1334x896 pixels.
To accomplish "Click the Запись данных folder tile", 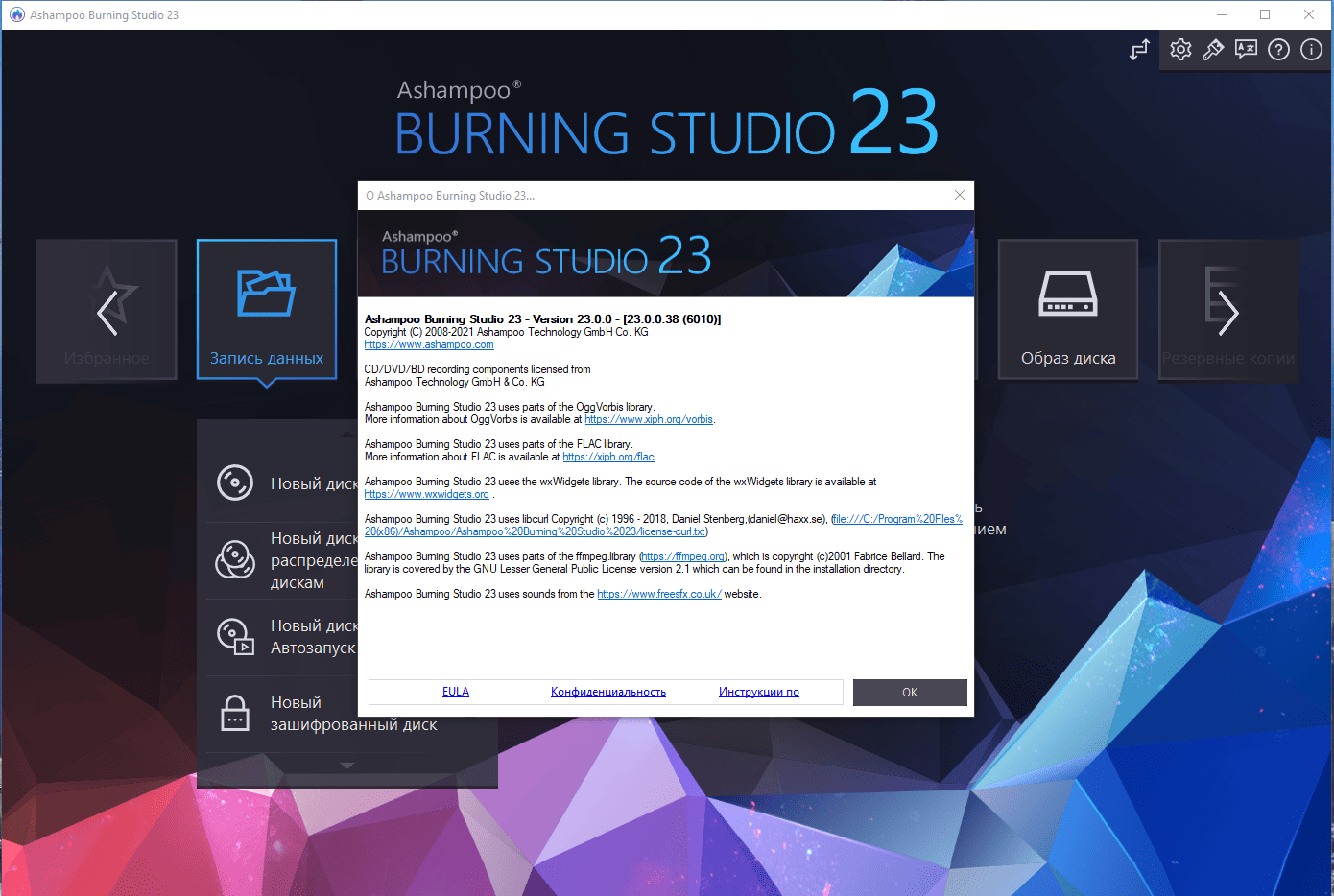I will tap(267, 309).
